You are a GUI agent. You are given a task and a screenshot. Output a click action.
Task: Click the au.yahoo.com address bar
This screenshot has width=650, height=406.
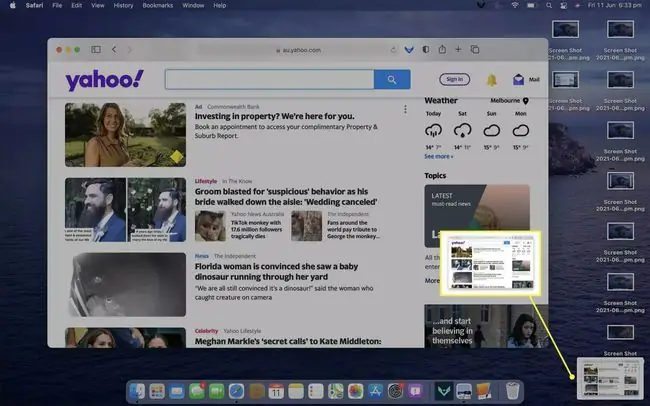coord(298,50)
